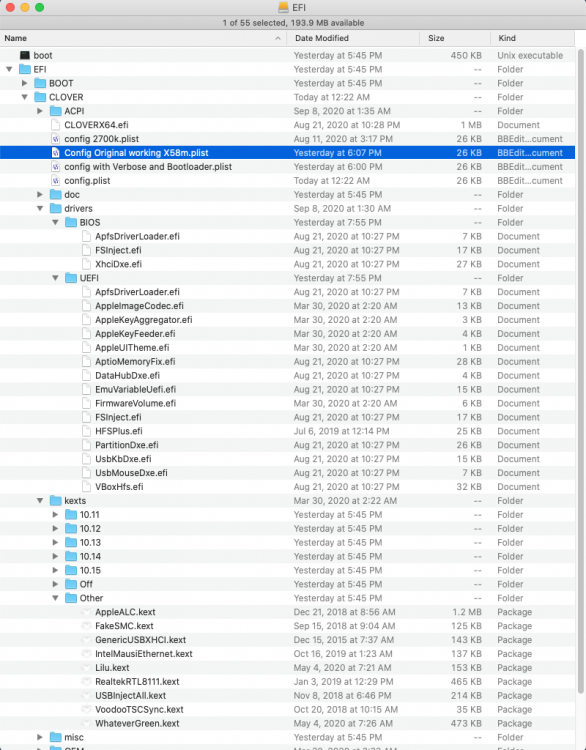Expand the misc folder disclosure triangle

click(x=40, y=737)
